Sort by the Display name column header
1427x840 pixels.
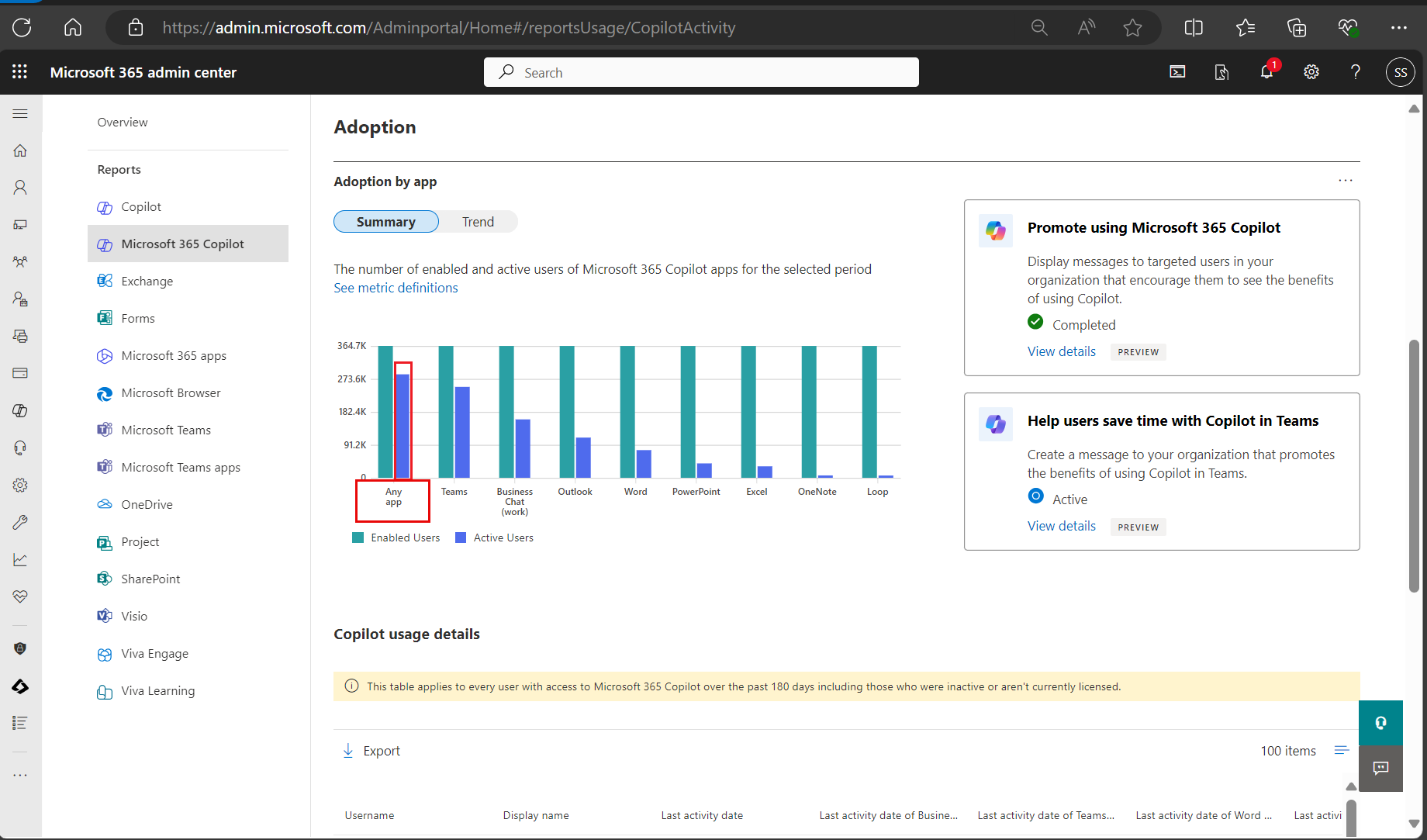[x=536, y=815]
